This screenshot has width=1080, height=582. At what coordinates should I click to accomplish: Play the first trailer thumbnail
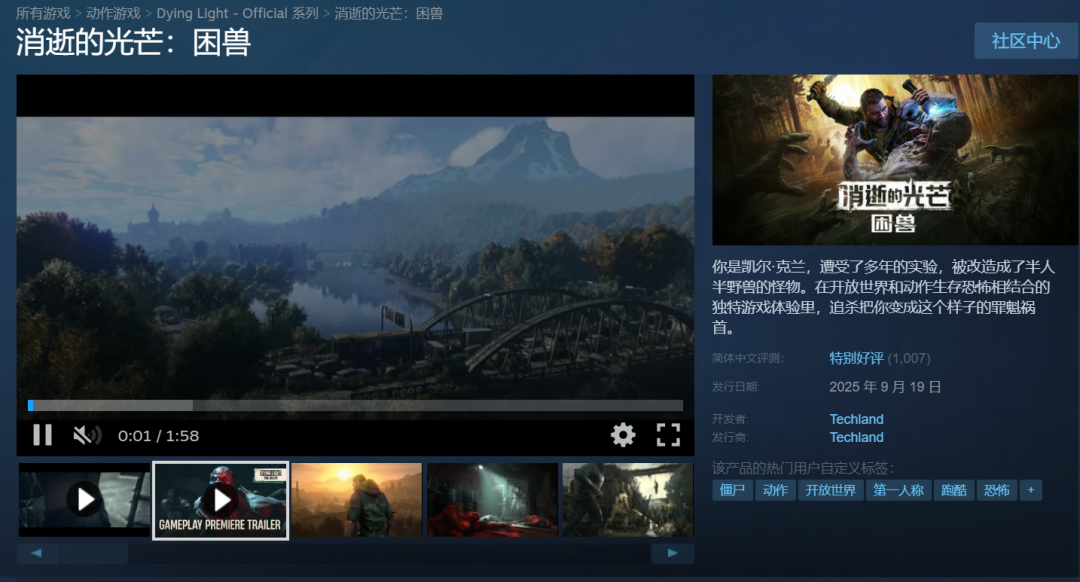(x=84, y=500)
